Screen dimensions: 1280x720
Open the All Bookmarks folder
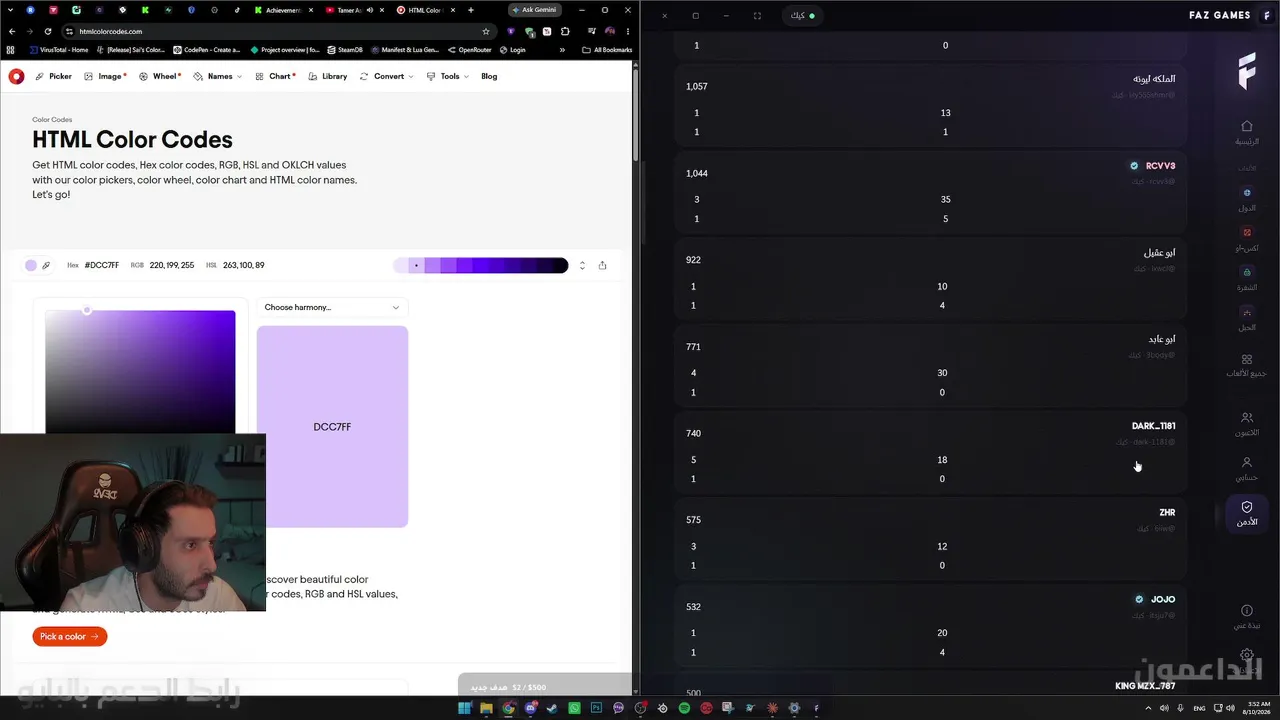click(x=607, y=49)
